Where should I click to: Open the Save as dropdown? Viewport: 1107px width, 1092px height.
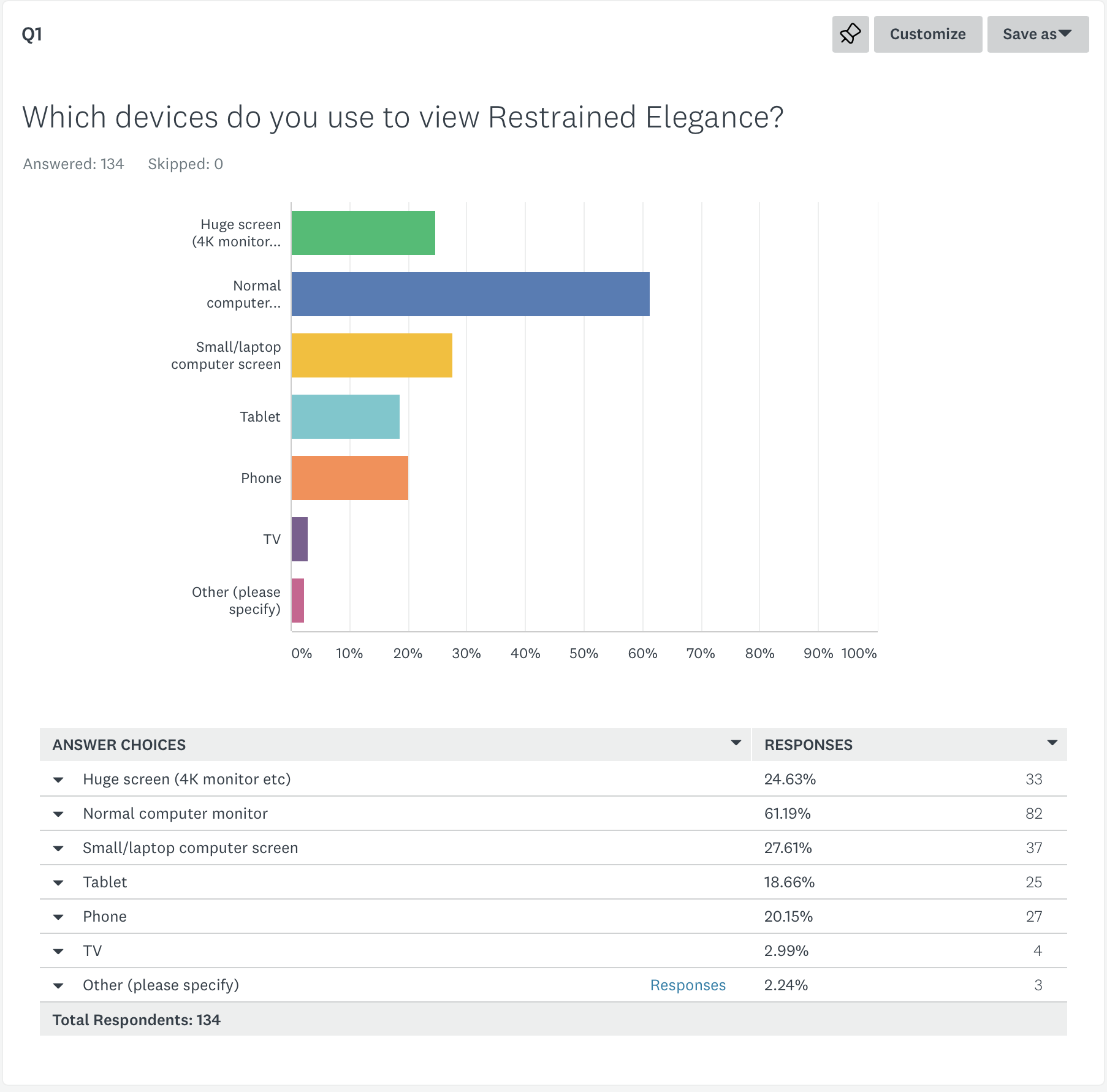(1038, 34)
